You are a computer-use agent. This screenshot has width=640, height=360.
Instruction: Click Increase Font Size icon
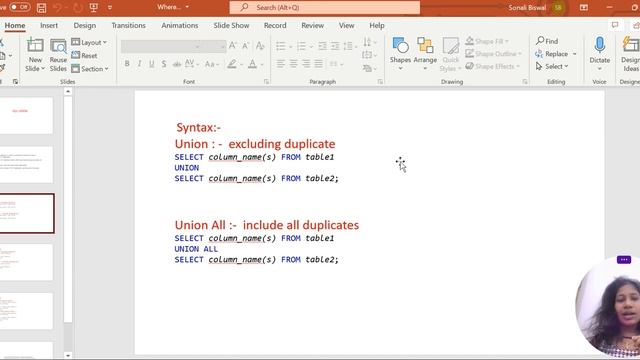[232, 46]
